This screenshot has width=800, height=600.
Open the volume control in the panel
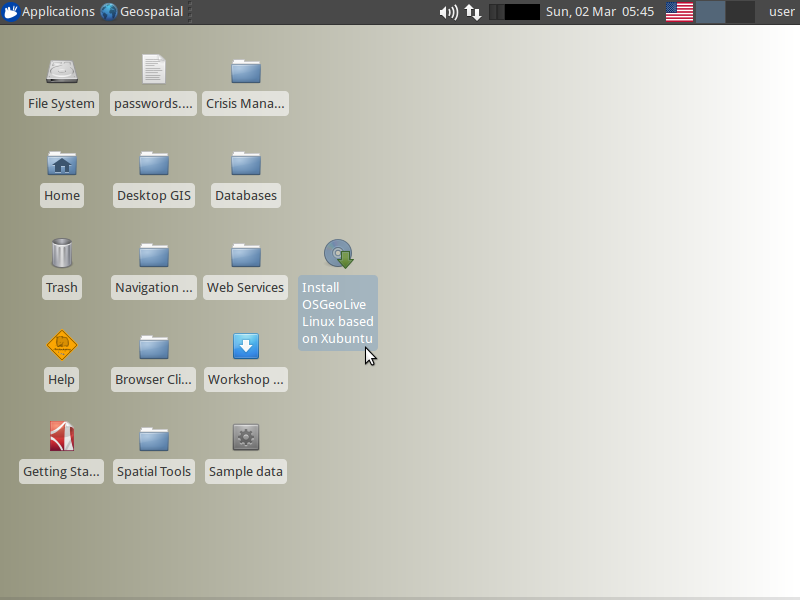[x=448, y=12]
